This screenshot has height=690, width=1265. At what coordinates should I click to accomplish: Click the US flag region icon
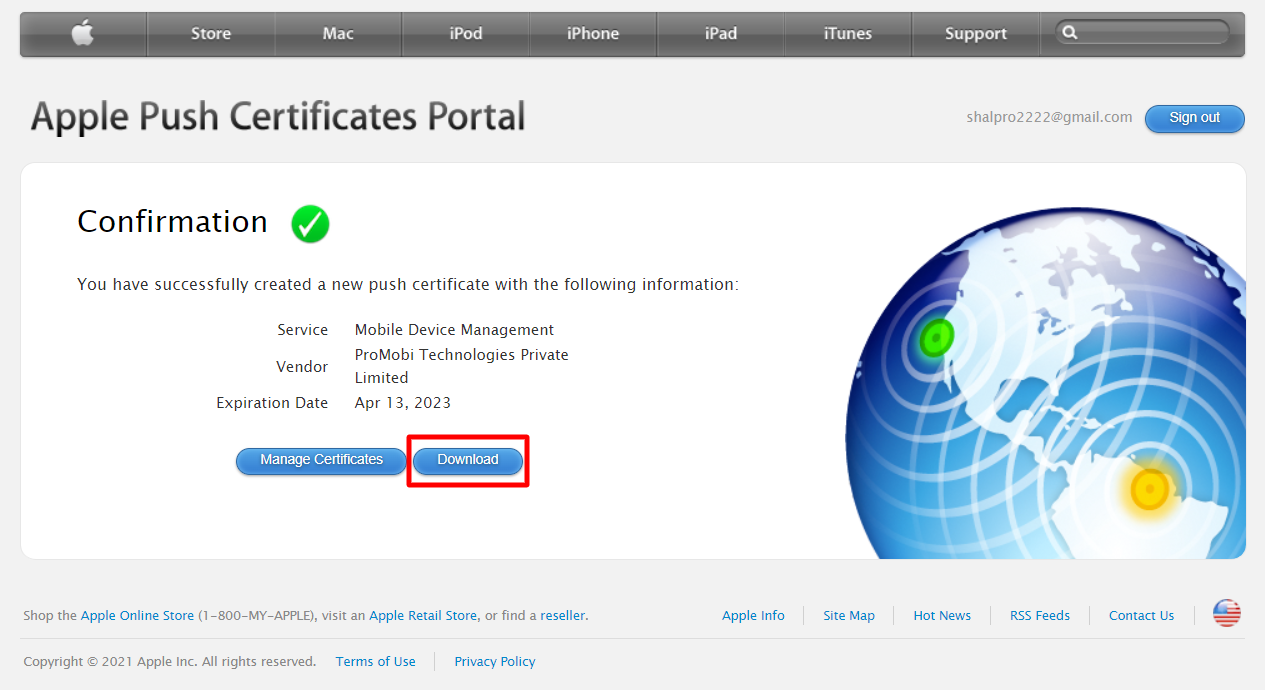[x=1227, y=614]
